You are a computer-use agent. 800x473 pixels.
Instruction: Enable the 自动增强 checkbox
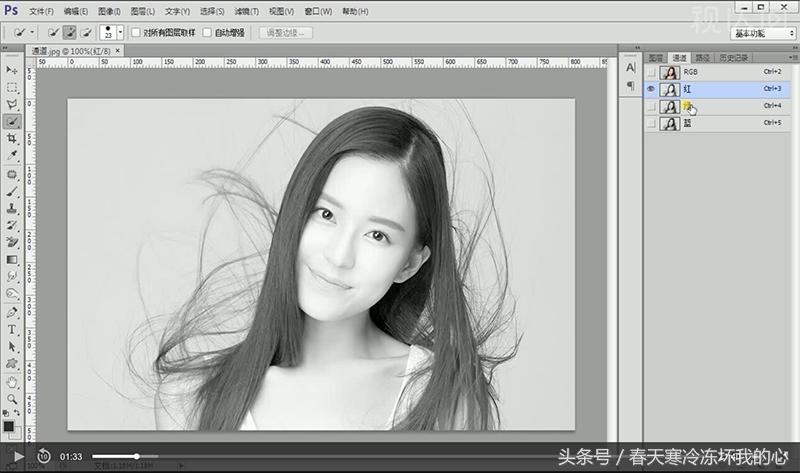point(207,32)
